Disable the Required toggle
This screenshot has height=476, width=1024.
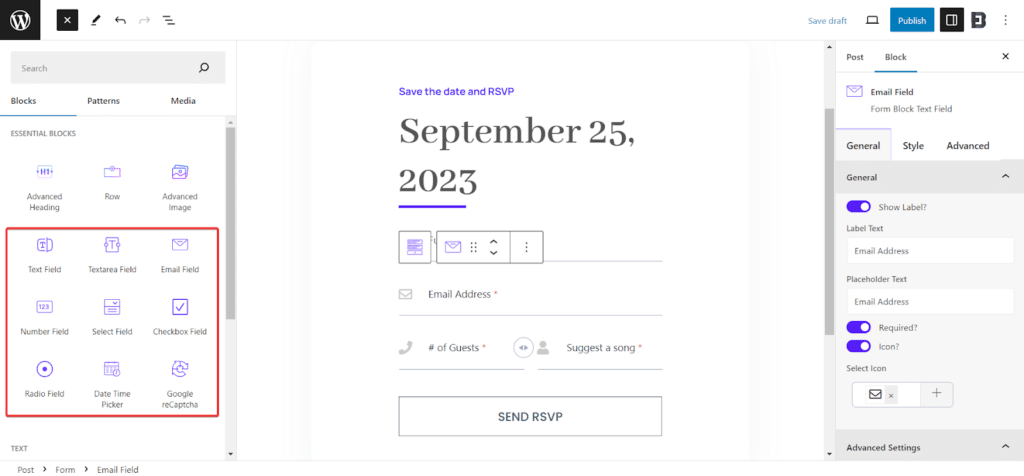pos(858,327)
